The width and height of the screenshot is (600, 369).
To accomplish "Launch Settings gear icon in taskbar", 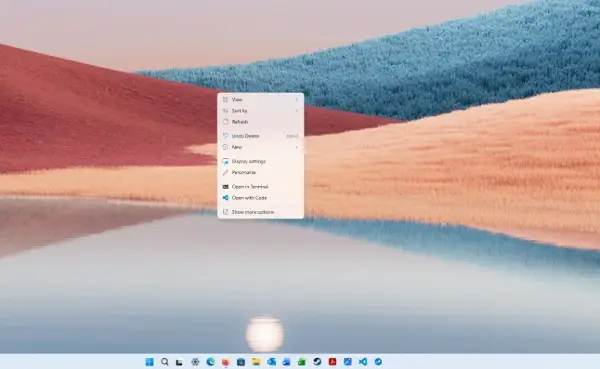I will [195, 362].
